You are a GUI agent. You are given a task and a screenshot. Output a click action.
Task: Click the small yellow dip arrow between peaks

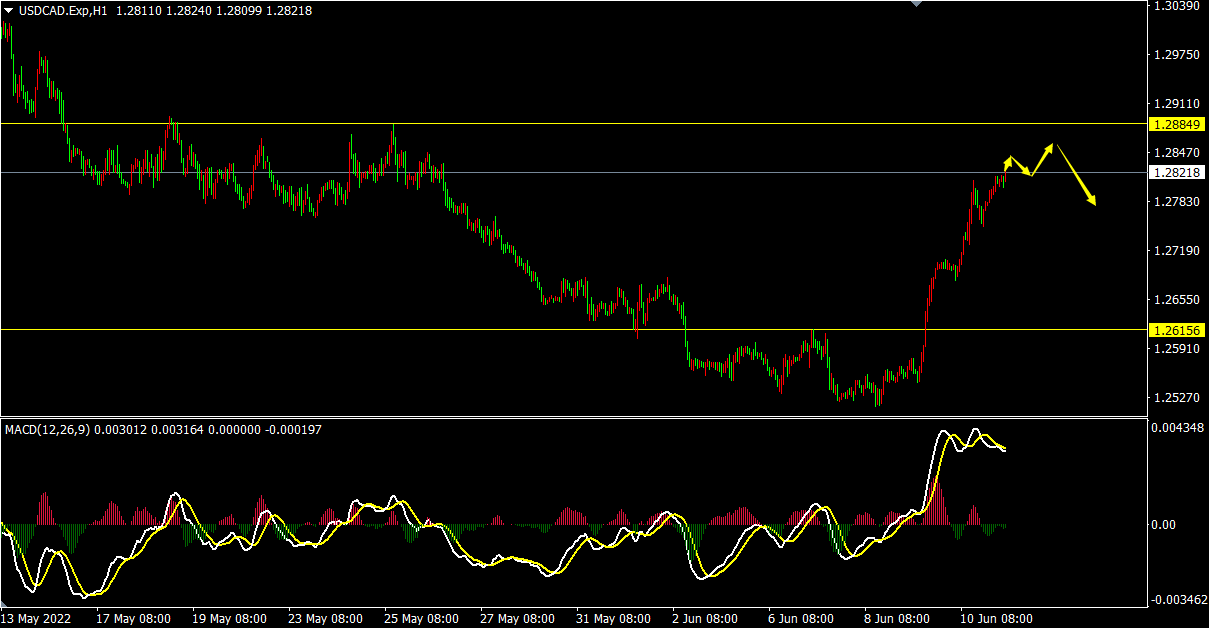click(1029, 174)
